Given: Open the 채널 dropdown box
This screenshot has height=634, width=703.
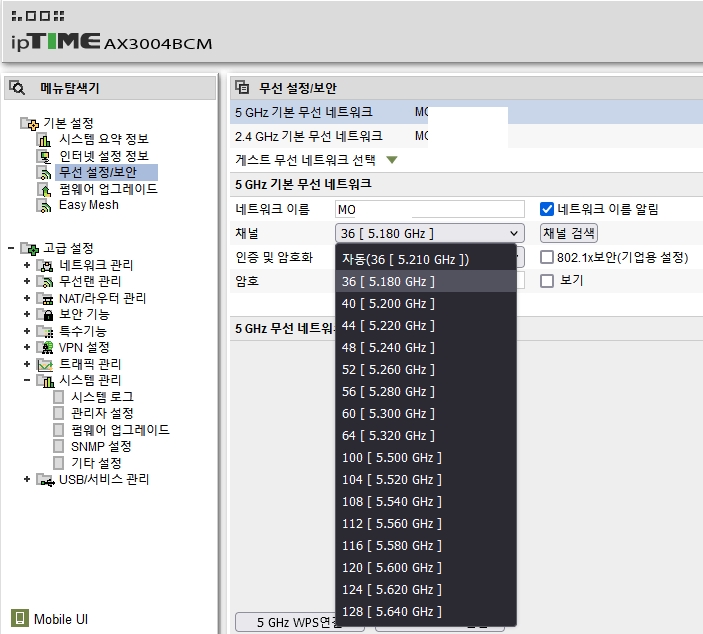Looking at the screenshot, I should [x=430, y=233].
